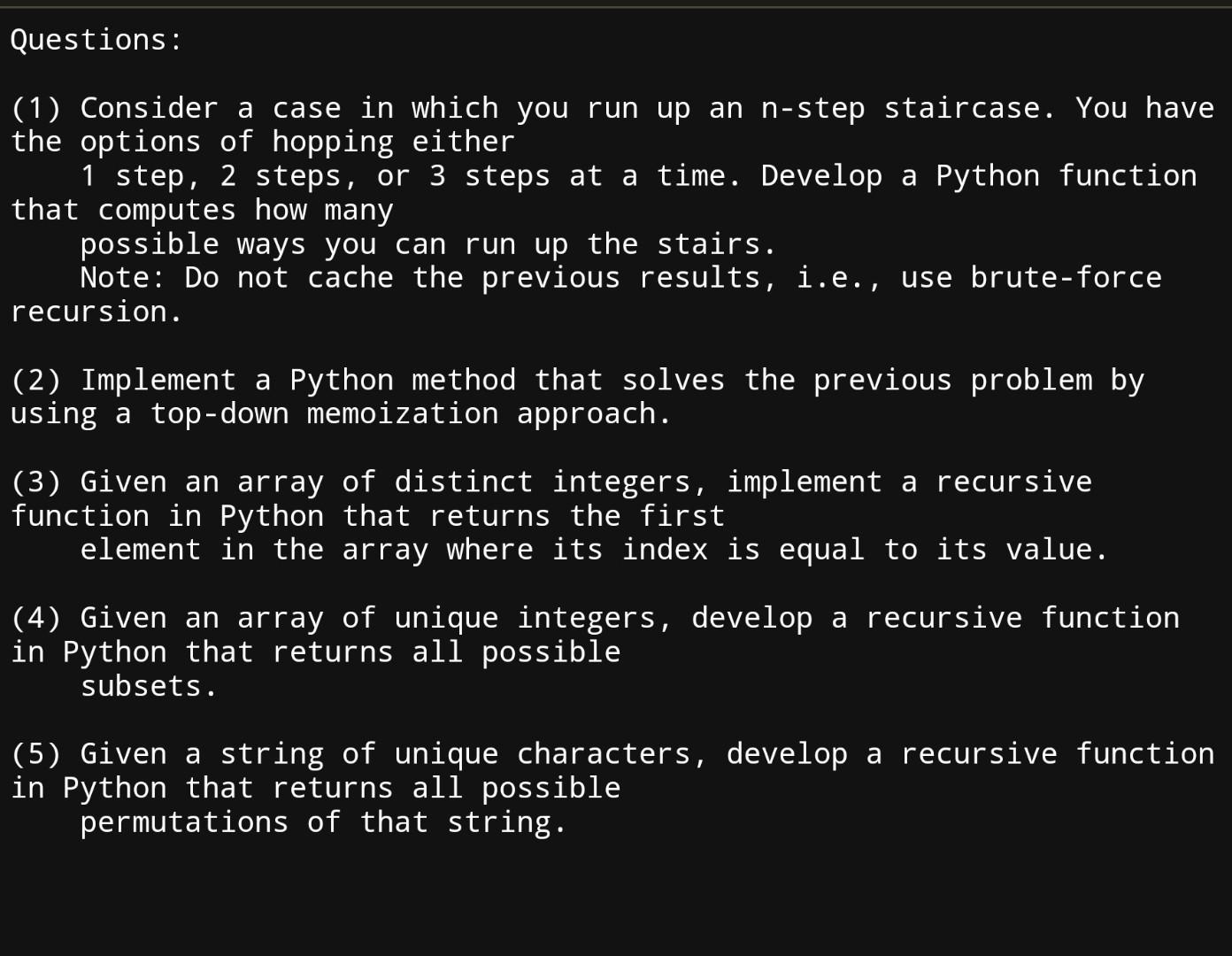This screenshot has width=1232, height=956.
Task: Click the "(5)" question number
Action: (36, 754)
